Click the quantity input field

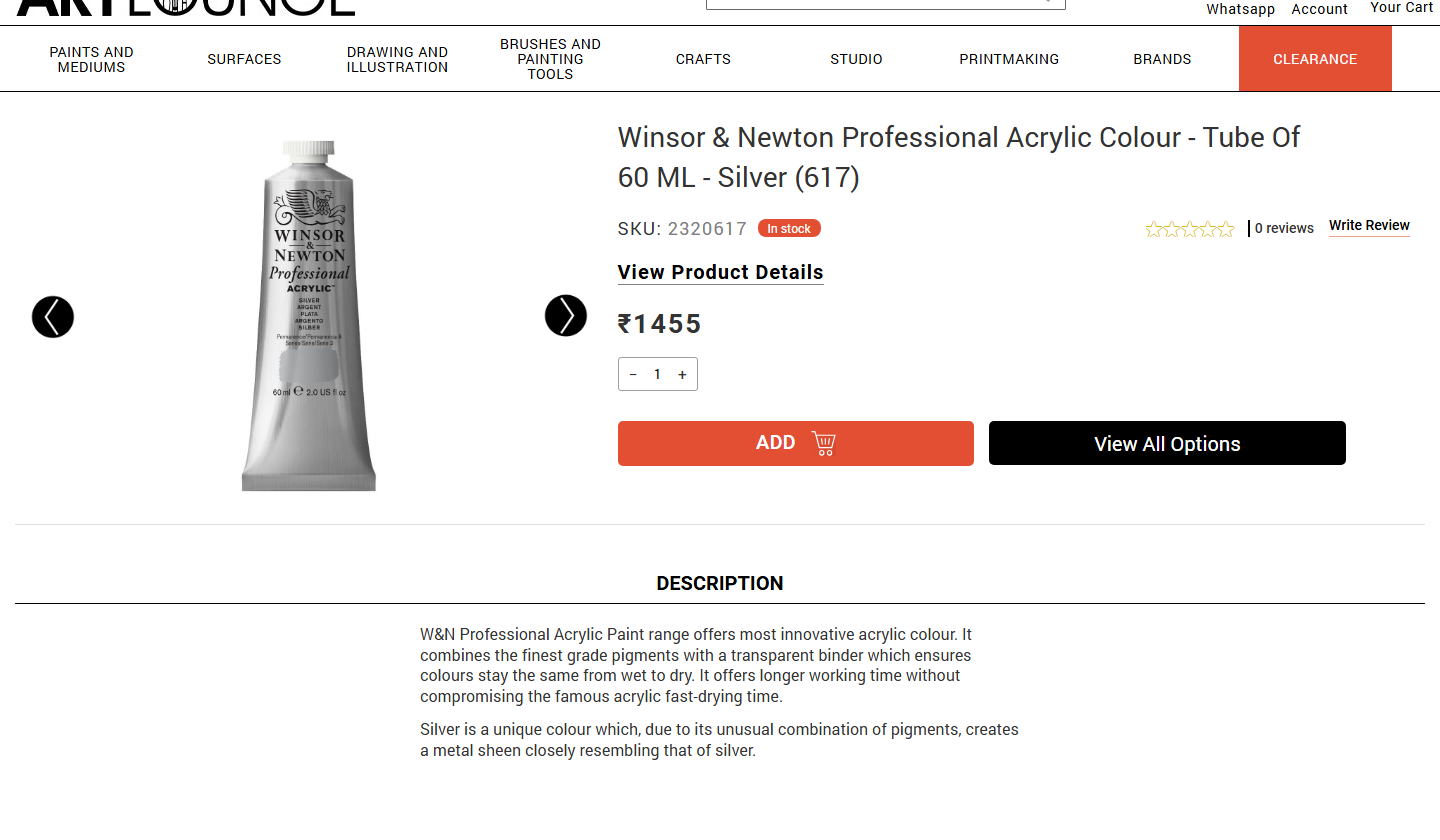[657, 374]
